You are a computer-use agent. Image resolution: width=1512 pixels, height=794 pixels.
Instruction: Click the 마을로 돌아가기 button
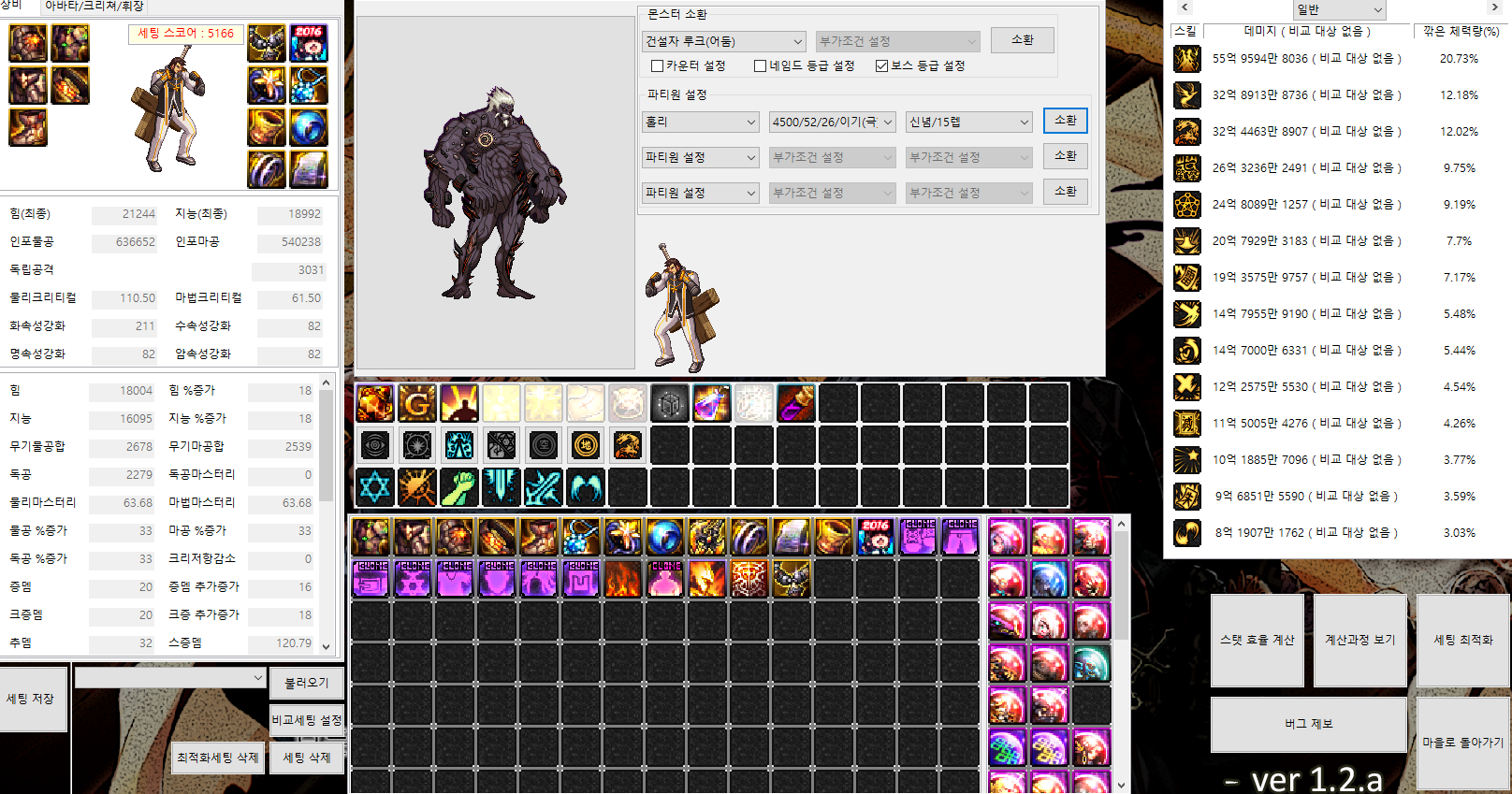click(x=1463, y=743)
